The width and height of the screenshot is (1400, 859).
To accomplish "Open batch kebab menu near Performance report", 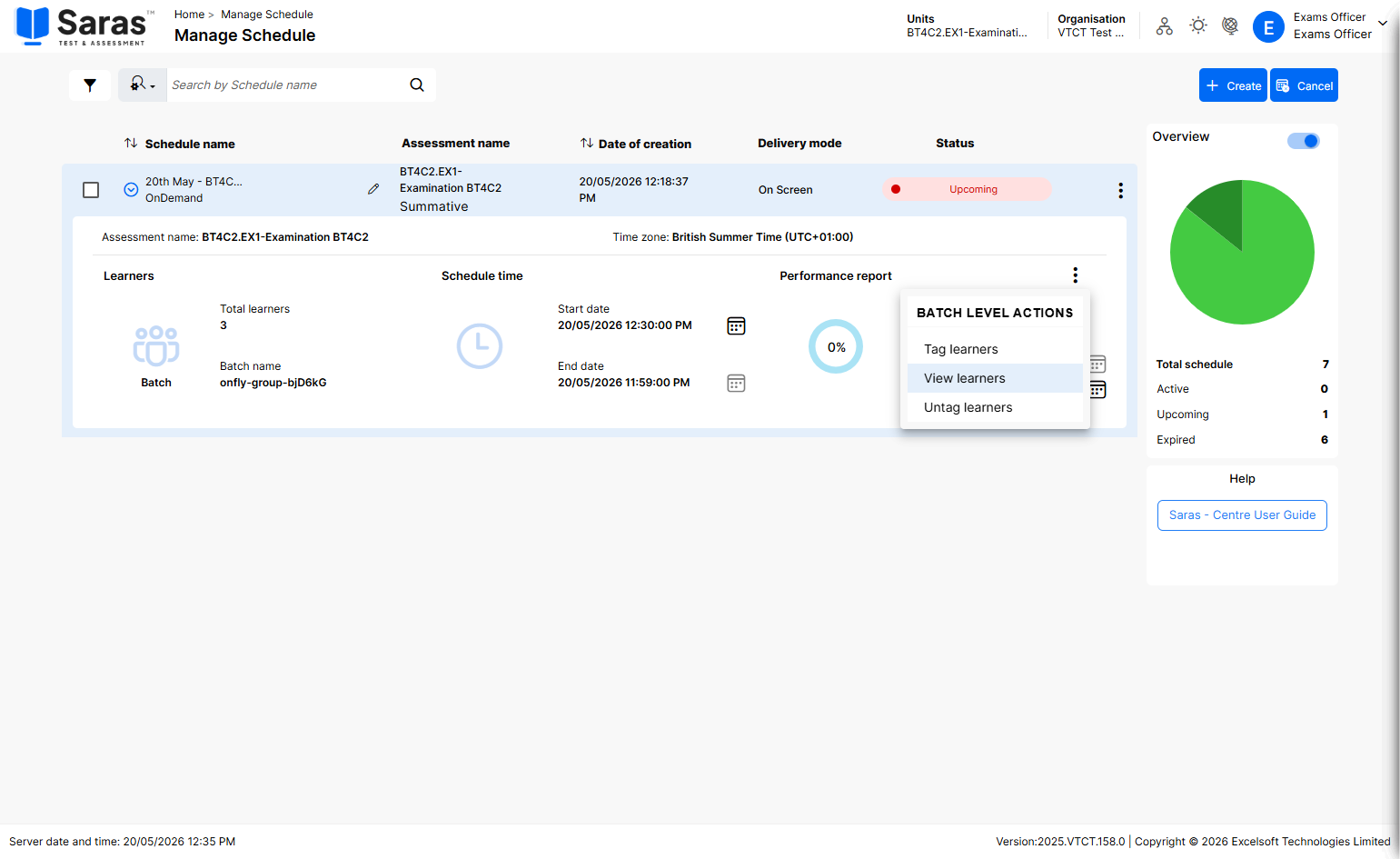I will pyautogui.click(x=1075, y=275).
